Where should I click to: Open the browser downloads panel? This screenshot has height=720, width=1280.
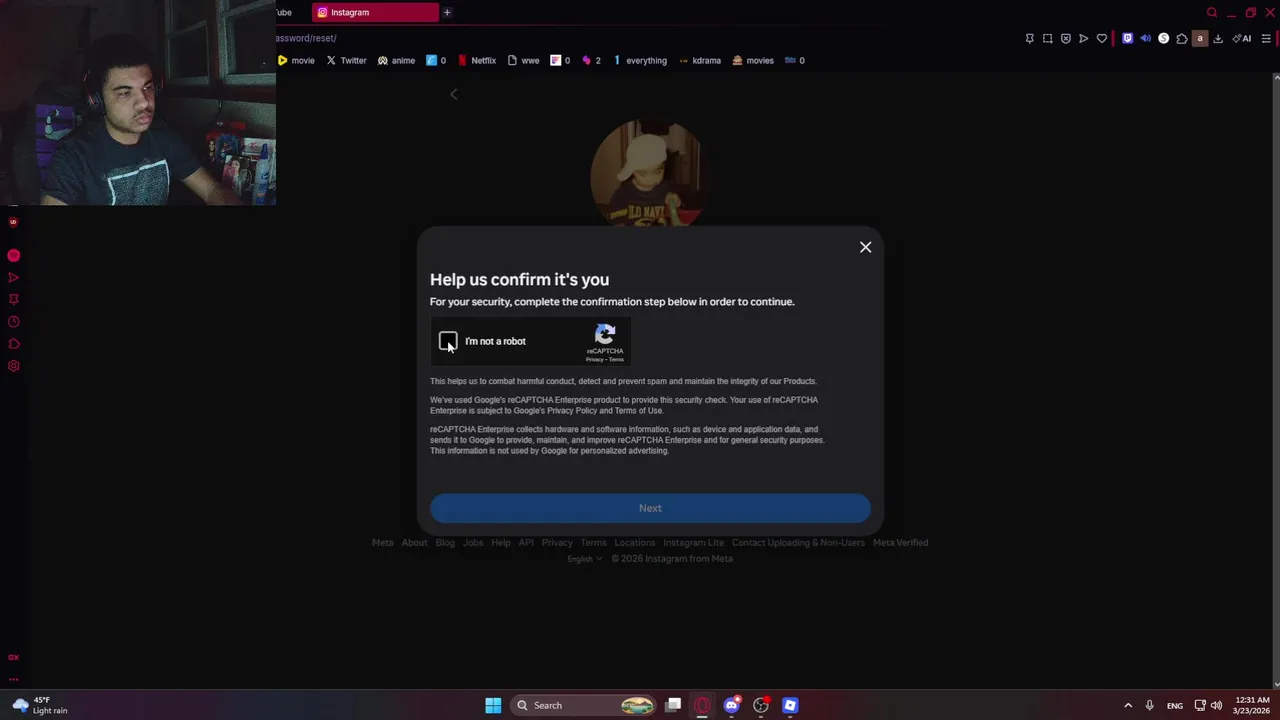point(1217,38)
